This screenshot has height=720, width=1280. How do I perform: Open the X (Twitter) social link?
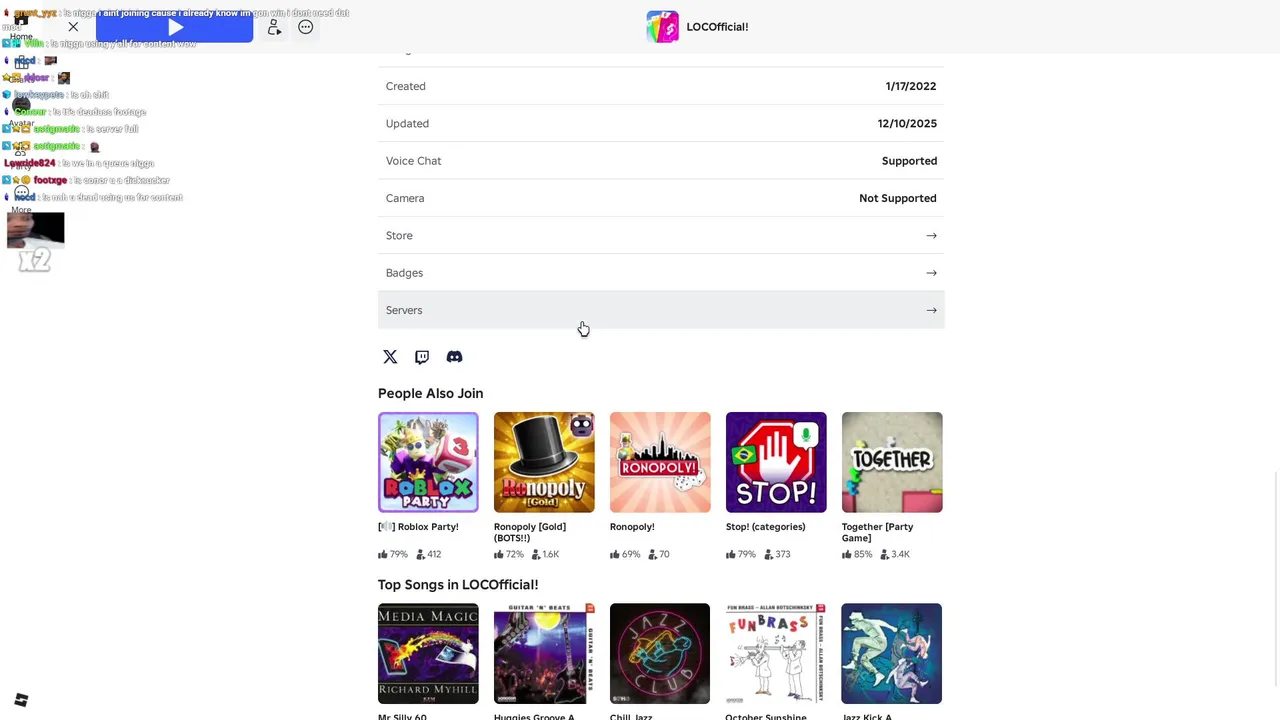click(390, 357)
